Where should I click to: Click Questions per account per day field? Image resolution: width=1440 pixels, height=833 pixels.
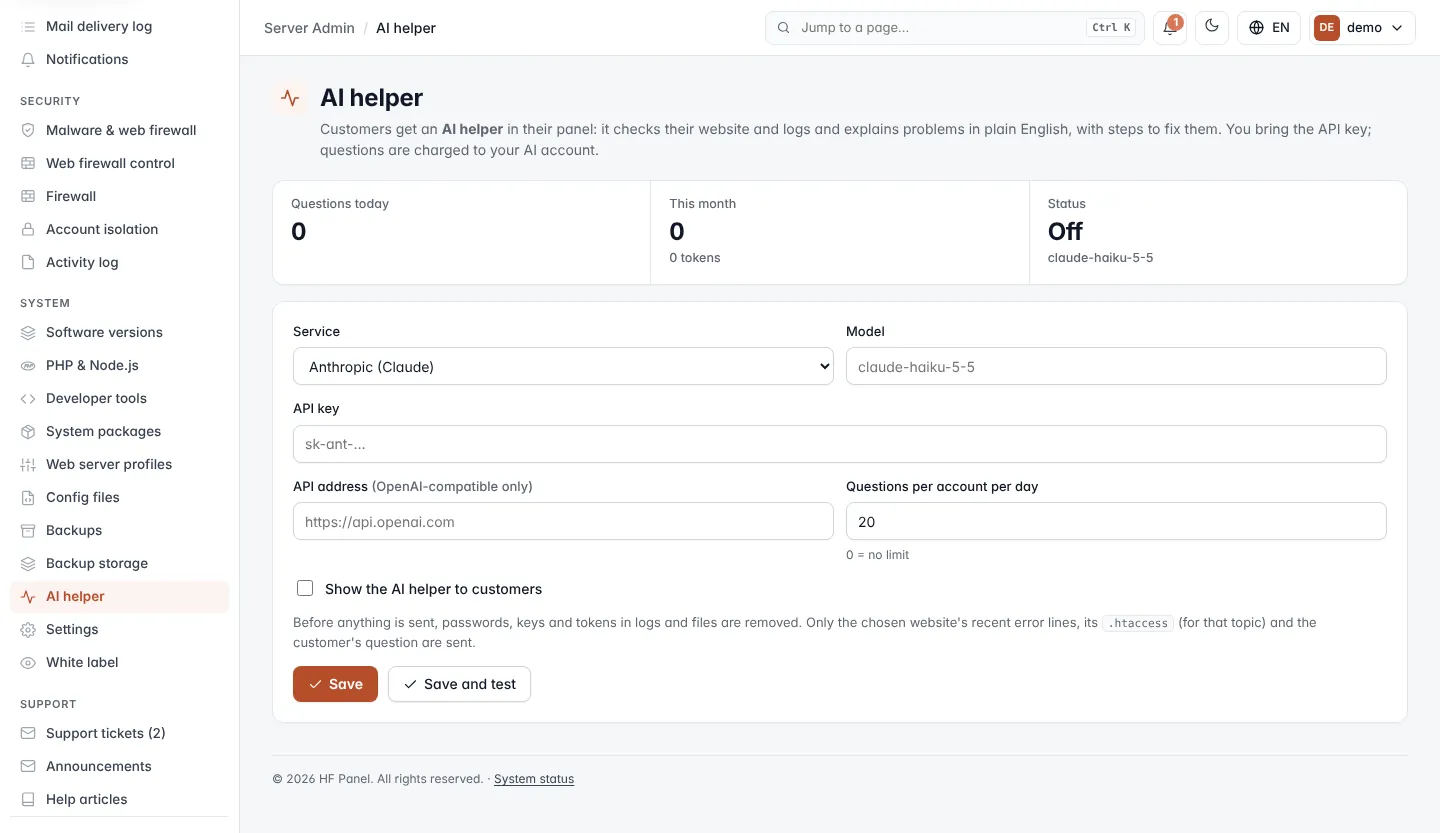coord(1116,521)
